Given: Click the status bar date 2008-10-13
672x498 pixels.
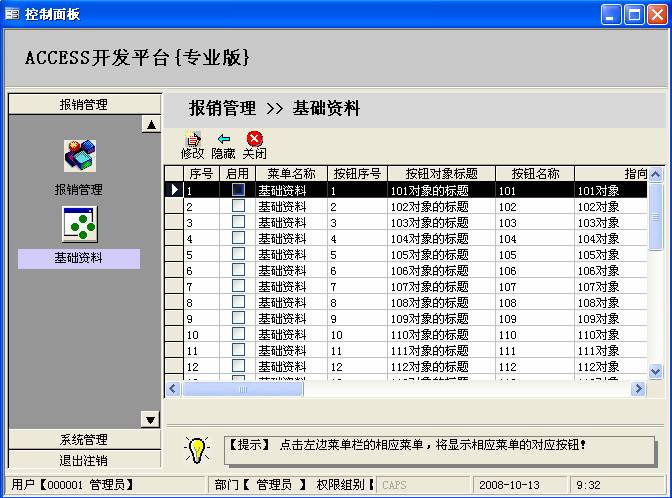Looking at the screenshot, I should point(509,485).
